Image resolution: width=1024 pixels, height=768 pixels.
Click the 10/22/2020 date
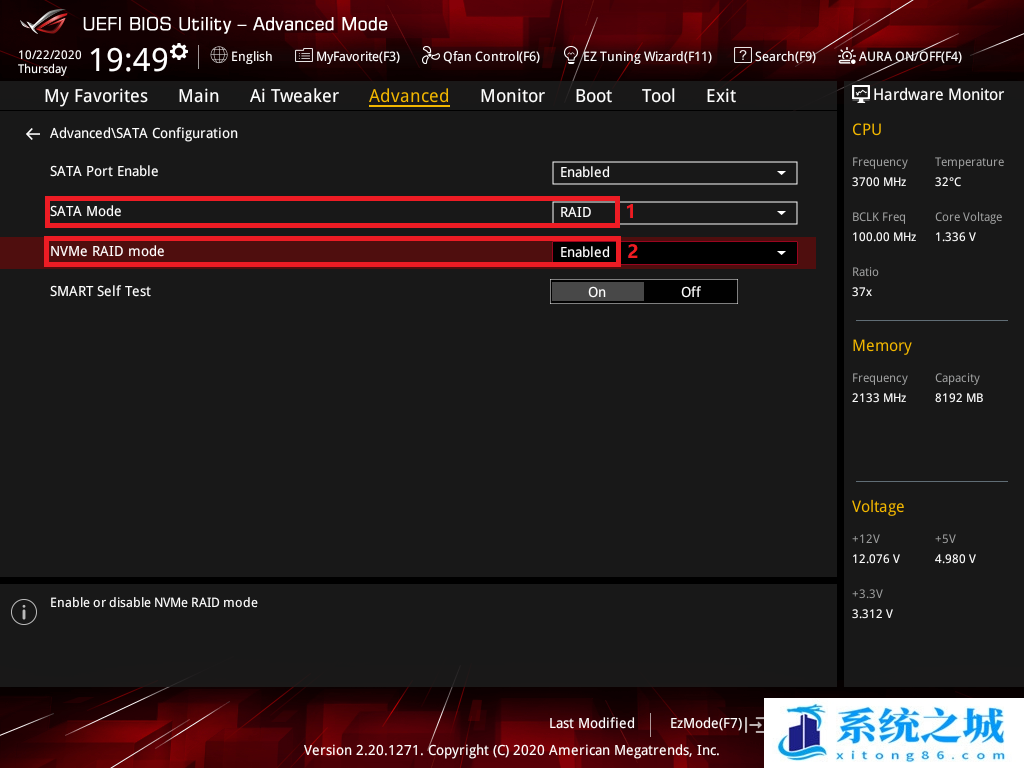pyautogui.click(x=50, y=55)
